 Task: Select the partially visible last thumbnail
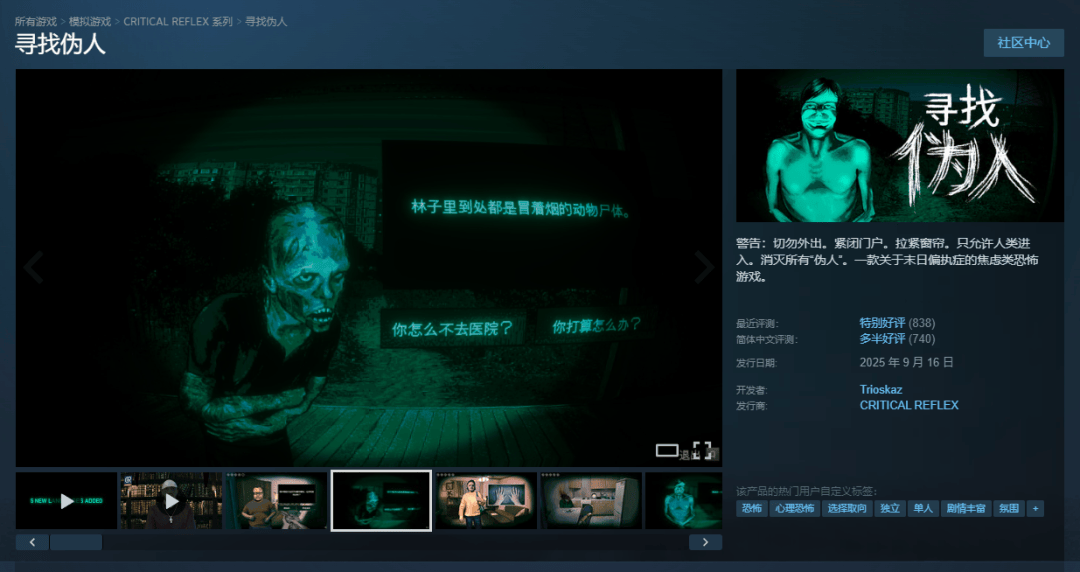684,501
